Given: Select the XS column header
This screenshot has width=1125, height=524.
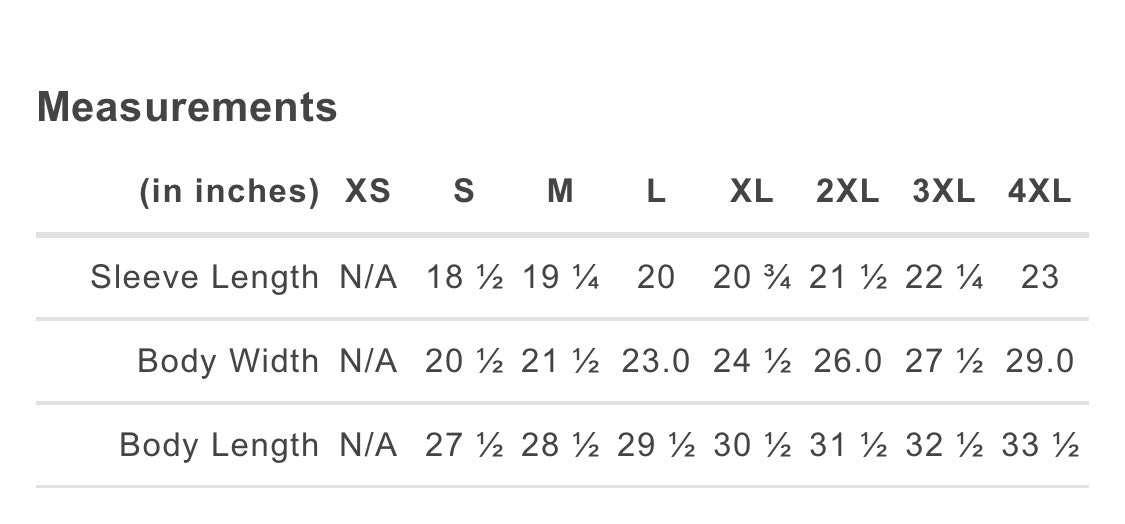Looking at the screenshot, I should (368, 191).
